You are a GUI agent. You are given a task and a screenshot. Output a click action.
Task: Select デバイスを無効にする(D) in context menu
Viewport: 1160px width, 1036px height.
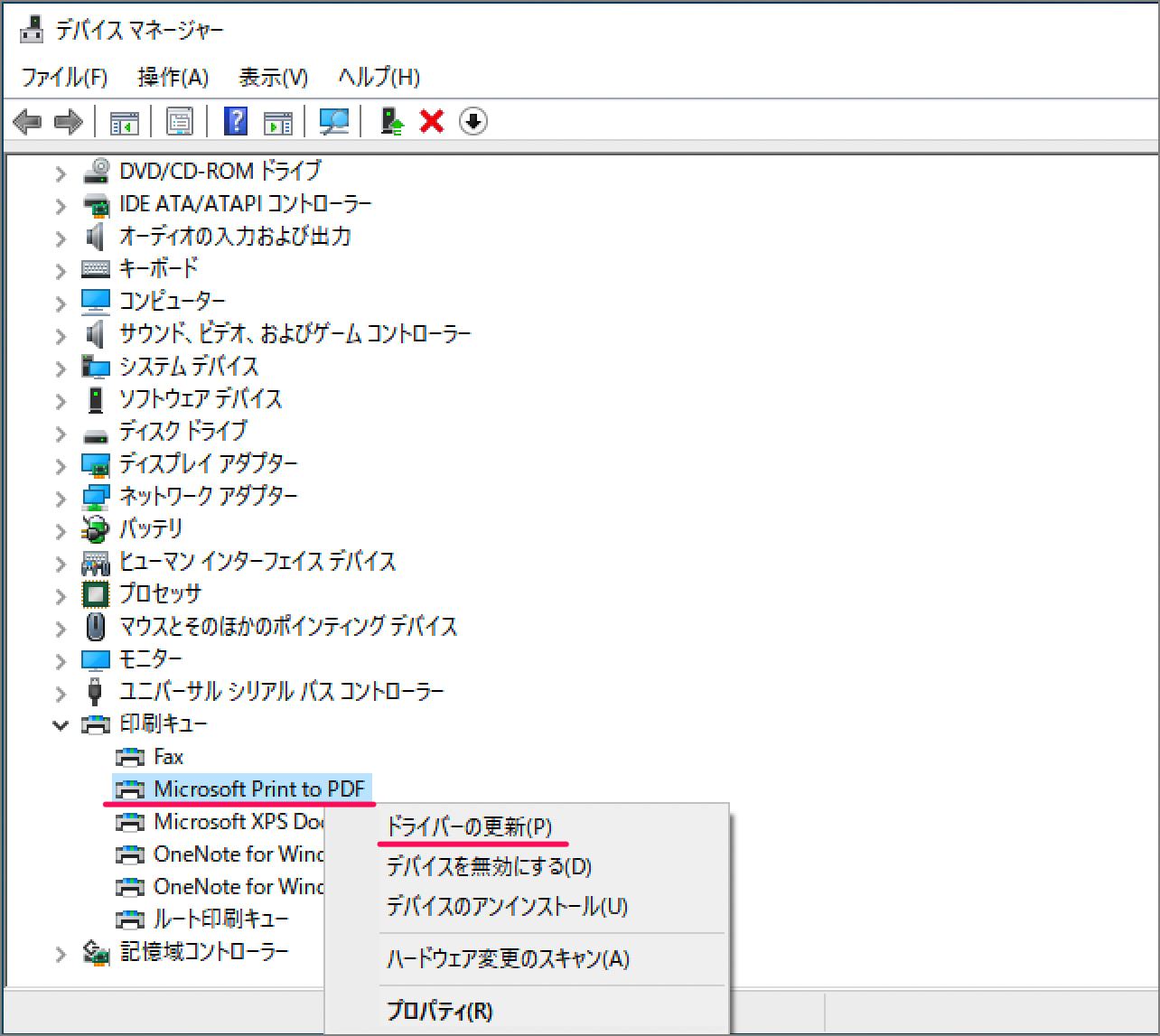point(489,867)
